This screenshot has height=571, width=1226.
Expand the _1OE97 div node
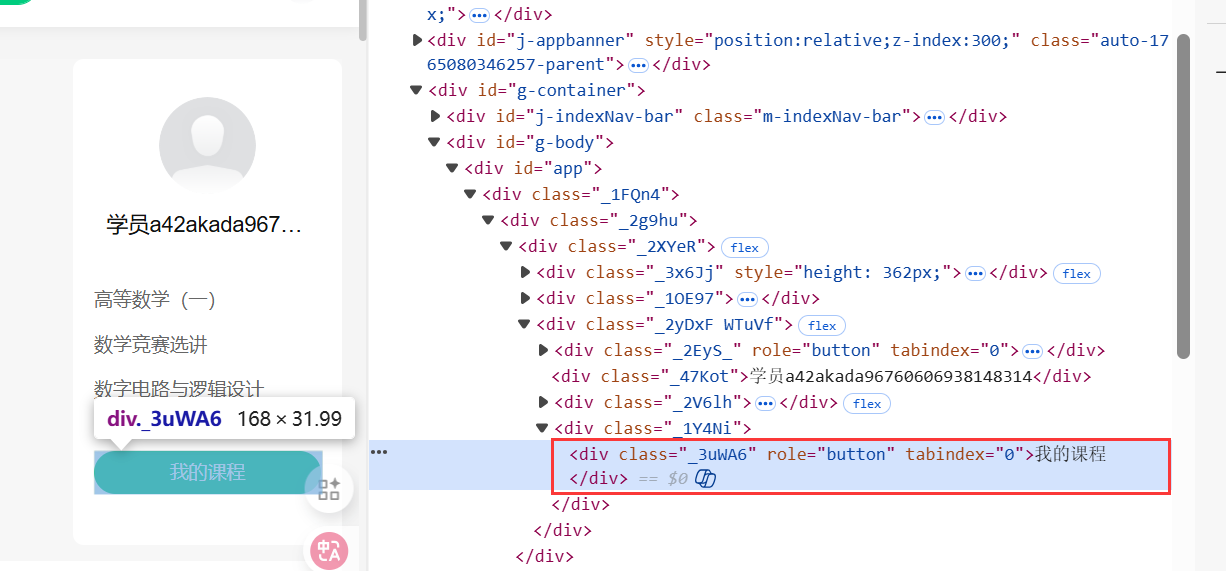coord(525,298)
